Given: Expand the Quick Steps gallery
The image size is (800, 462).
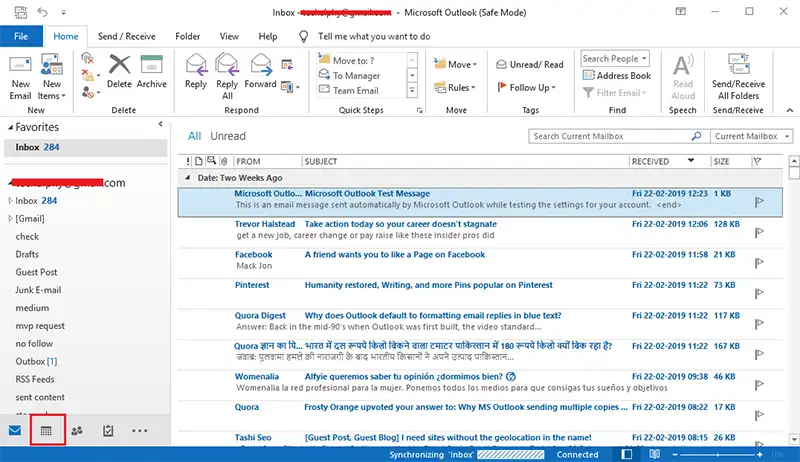Looking at the screenshot, I should coord(412,91).
